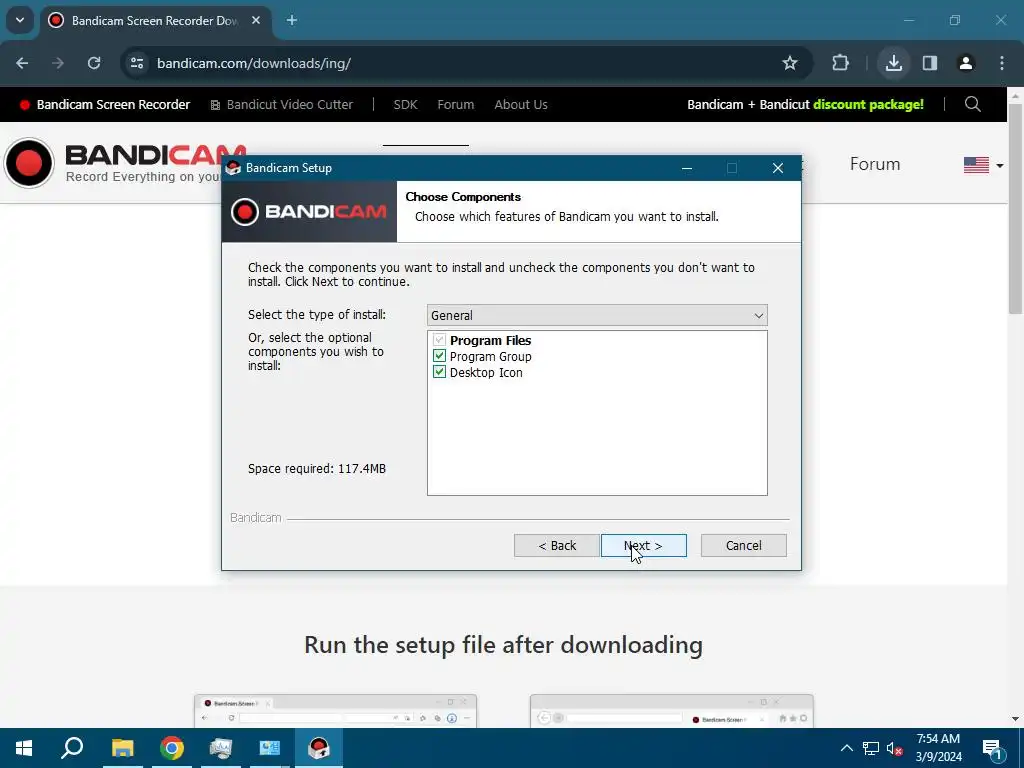
Task: Close the Bandicam Setup dialog
Action: coord(777,168)
